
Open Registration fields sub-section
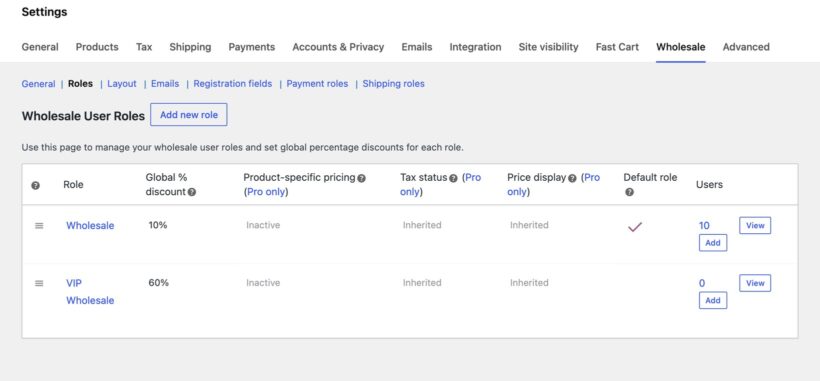(x=233, y=84)
